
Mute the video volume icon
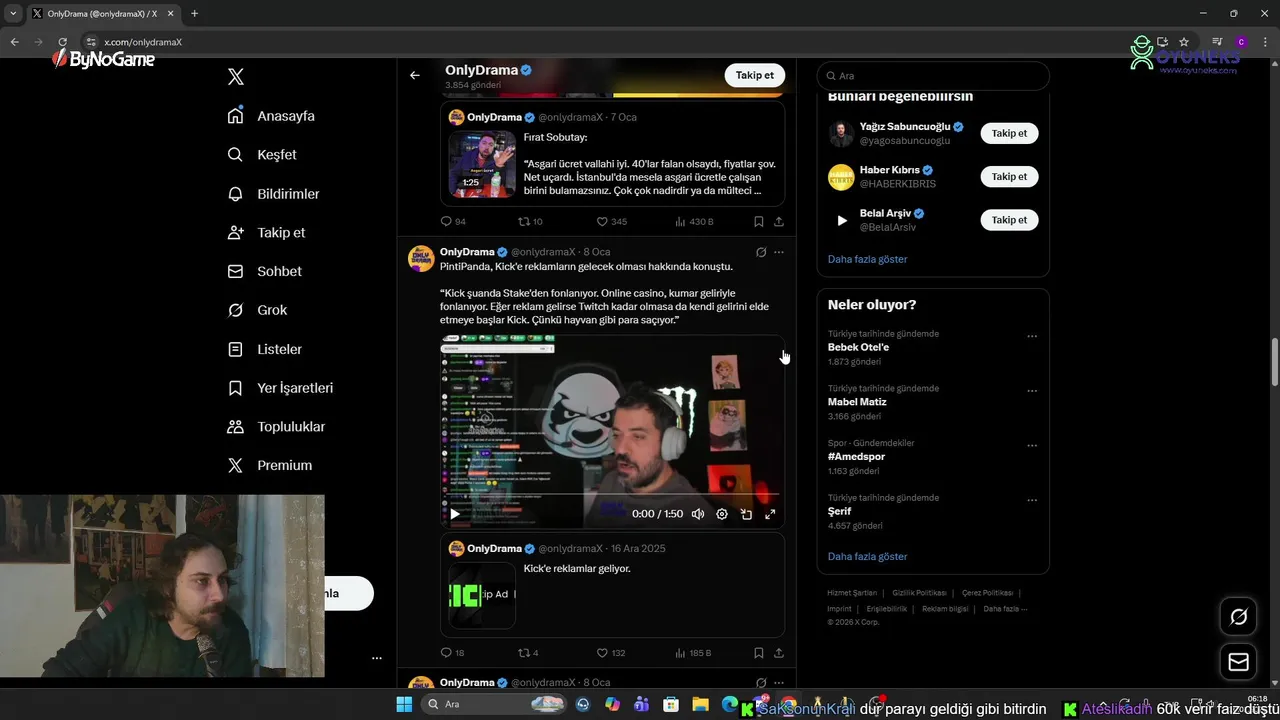698,514
